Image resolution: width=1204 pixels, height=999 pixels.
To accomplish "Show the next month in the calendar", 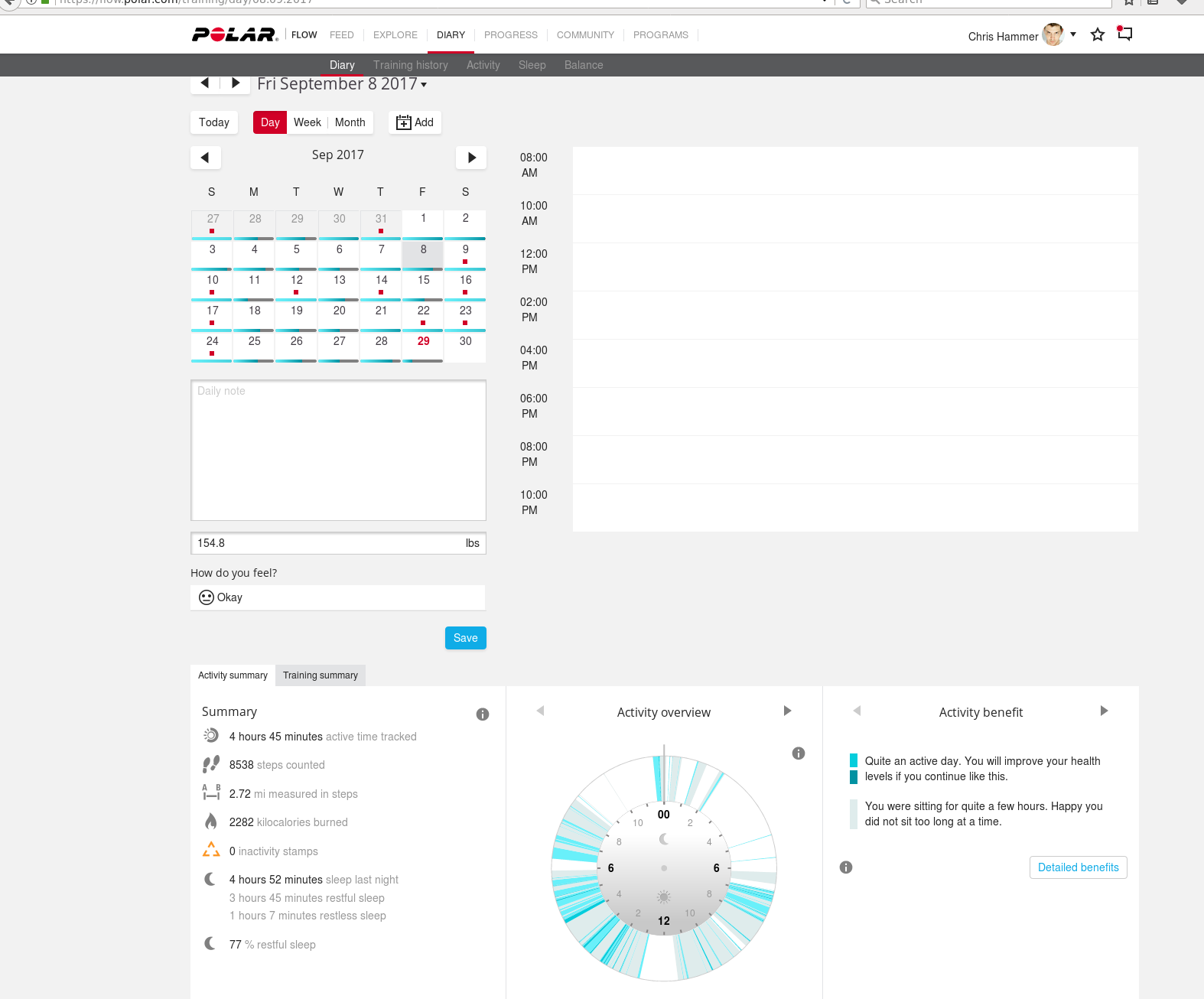I will coord(471,158).
